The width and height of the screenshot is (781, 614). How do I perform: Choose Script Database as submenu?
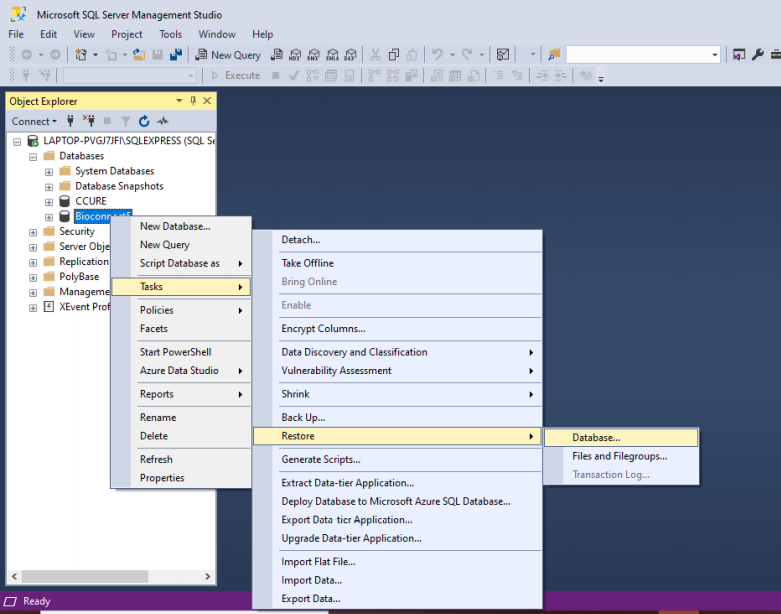pyautogui.click(x=181, y=263)
